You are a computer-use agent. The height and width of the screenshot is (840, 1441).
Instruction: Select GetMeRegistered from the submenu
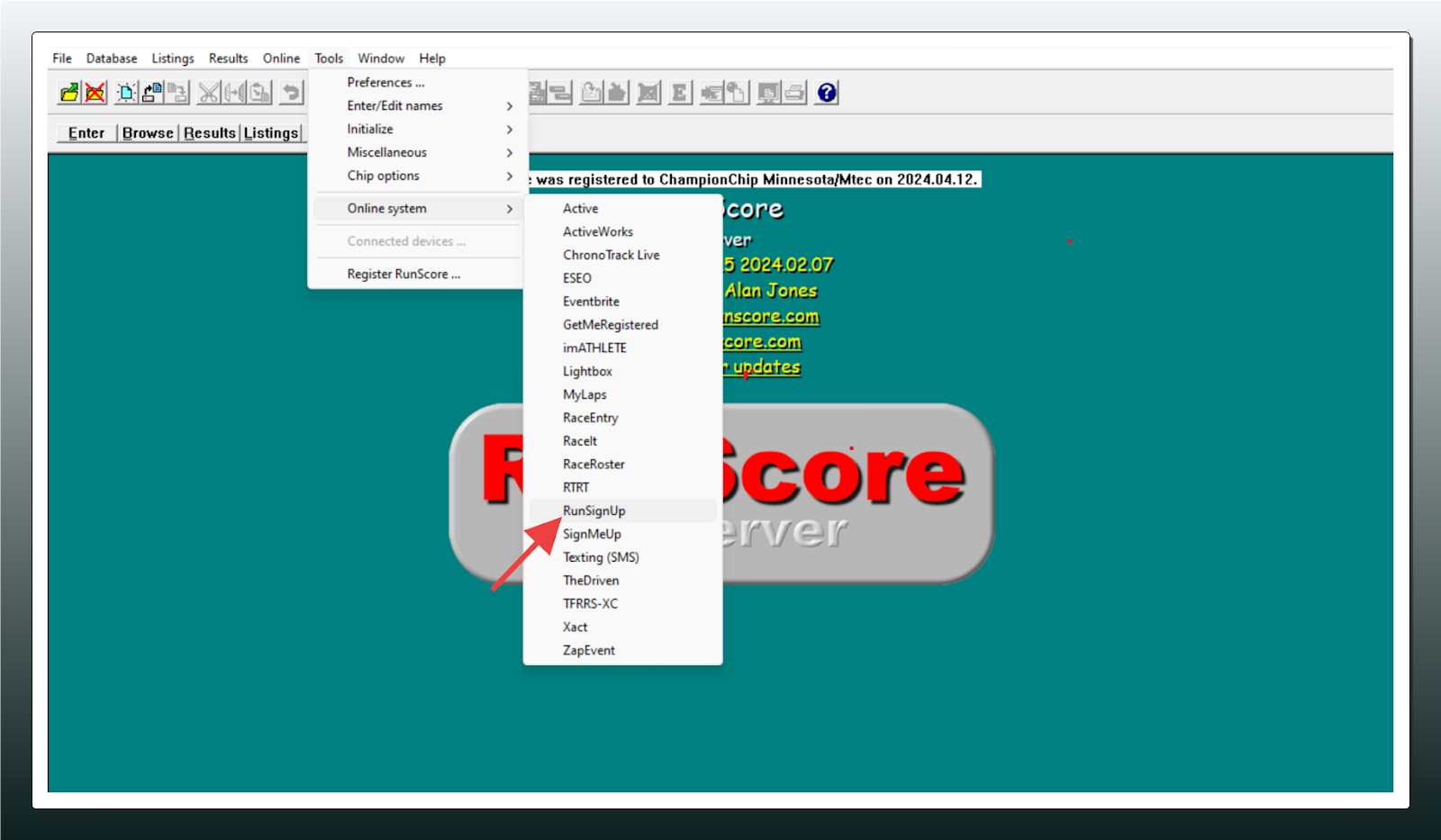coord(622,325)
